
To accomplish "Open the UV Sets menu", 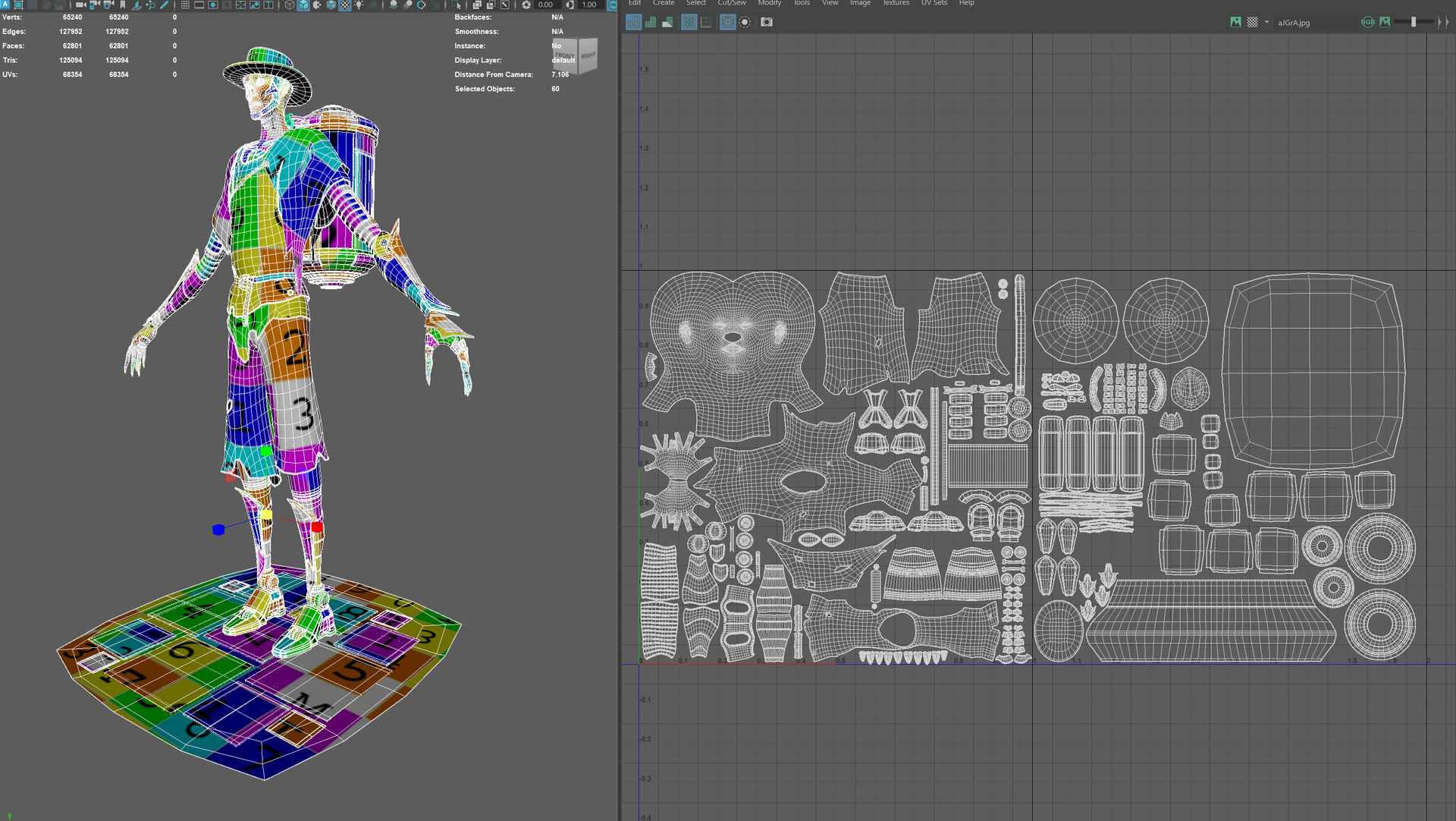I will [x=934, y=3].
